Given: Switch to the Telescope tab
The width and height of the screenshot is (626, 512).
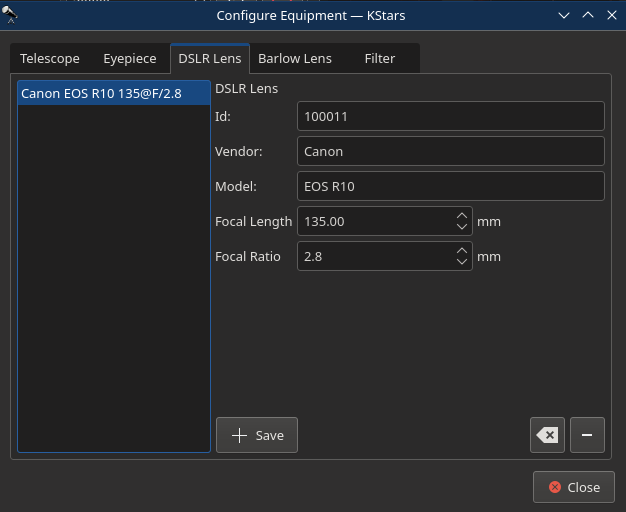Looking at the screenshot, I should coord(50,59).
